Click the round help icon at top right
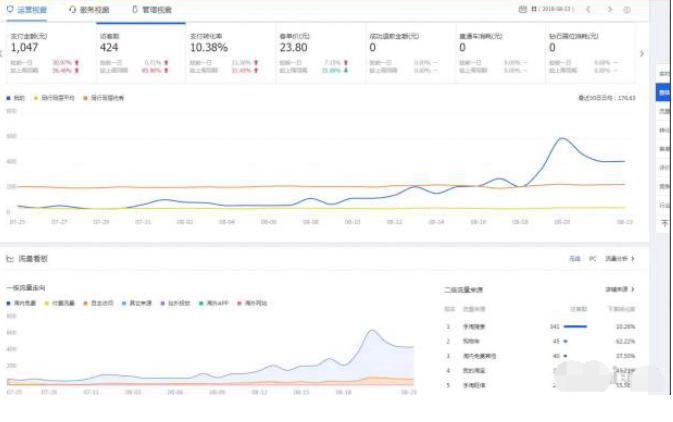The image size is (673, 422). (627, 9)
